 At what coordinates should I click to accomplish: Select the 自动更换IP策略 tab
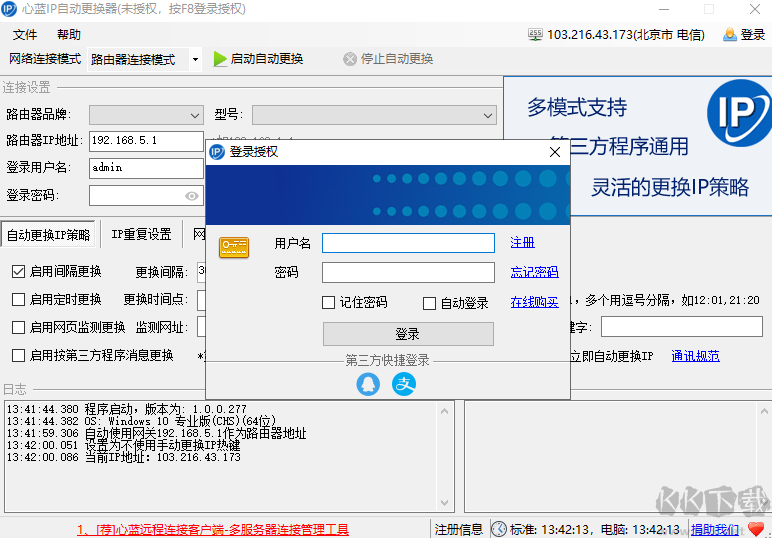(48, 235)
